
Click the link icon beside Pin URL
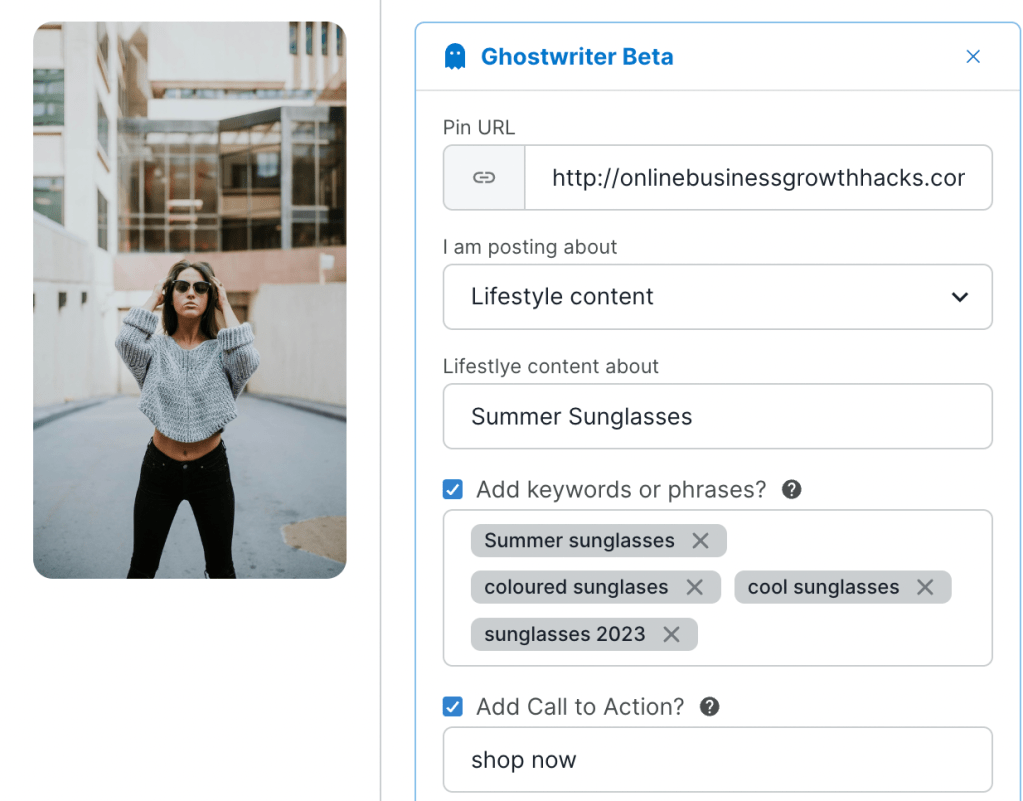click(484, 178)
